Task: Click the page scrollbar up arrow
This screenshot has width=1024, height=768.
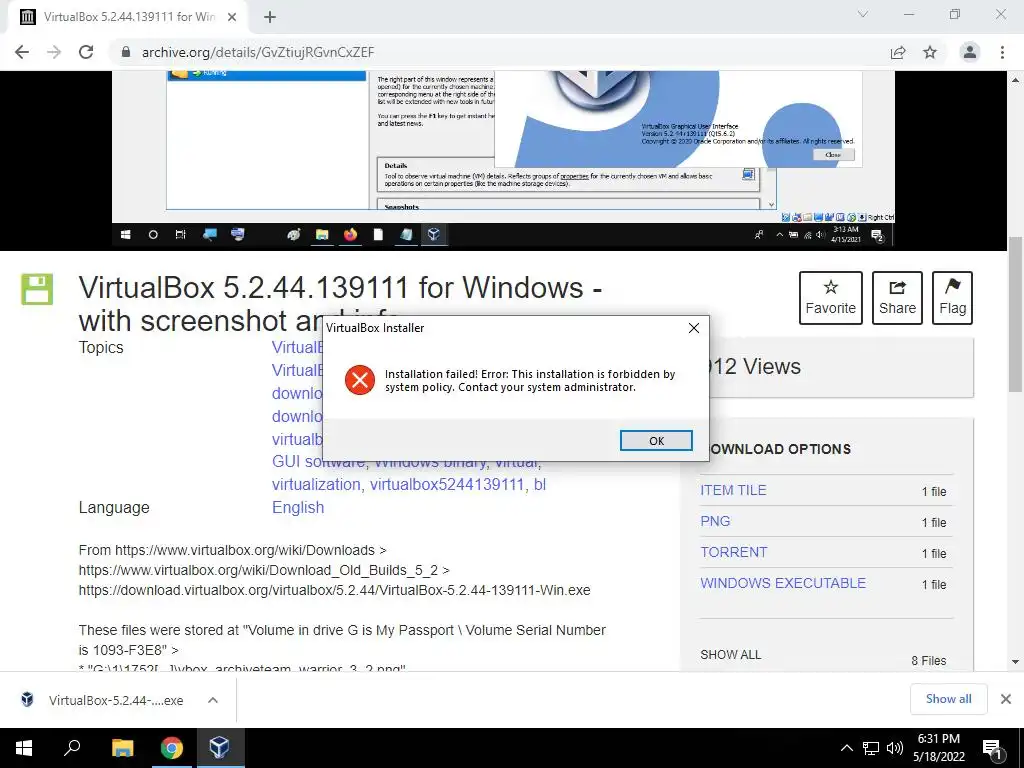Action: pos(1016,80)
